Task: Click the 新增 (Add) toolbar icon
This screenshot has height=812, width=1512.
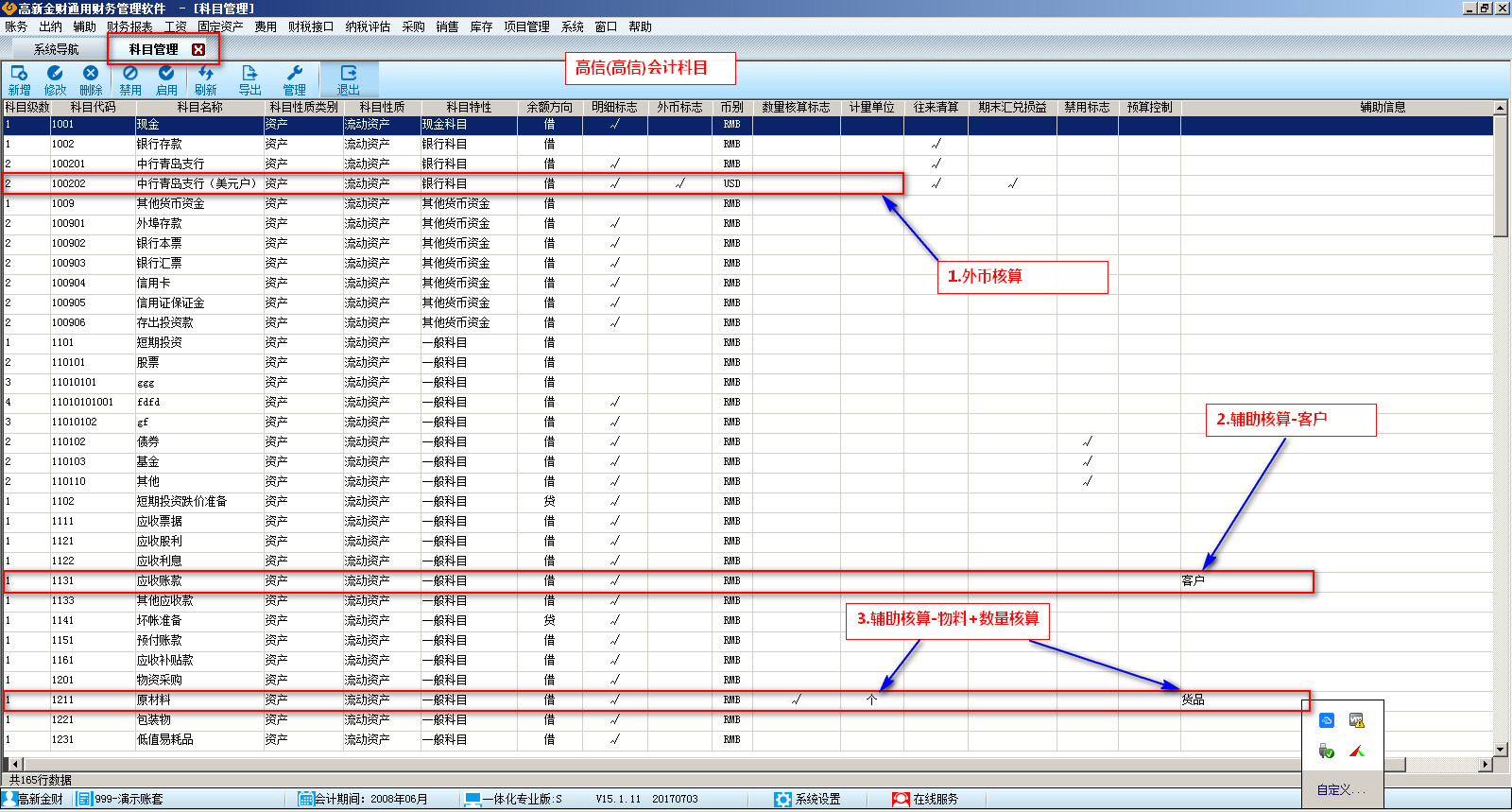Action: [19, 79]
